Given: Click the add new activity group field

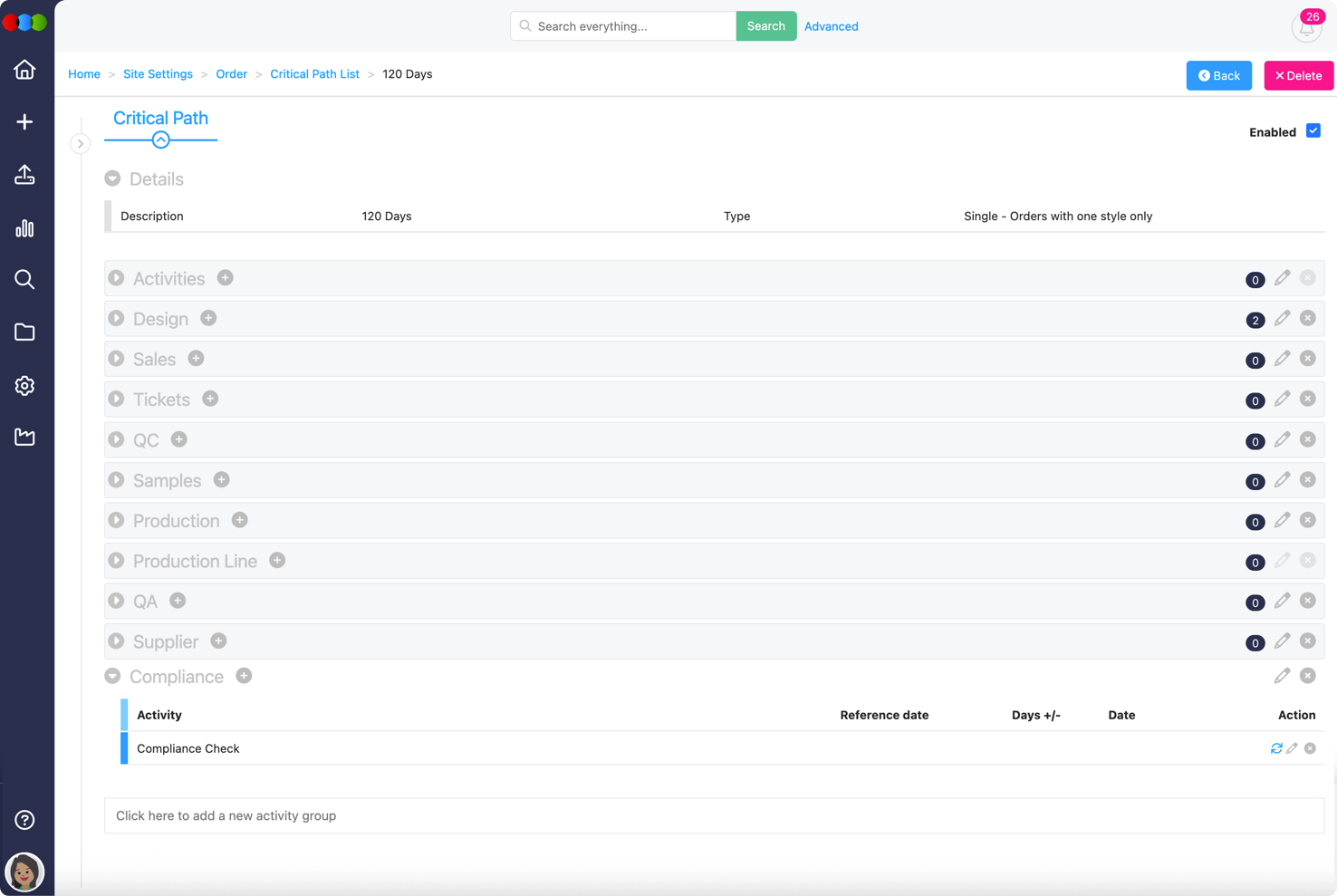Looking at the screenshot, I should 714,815.
